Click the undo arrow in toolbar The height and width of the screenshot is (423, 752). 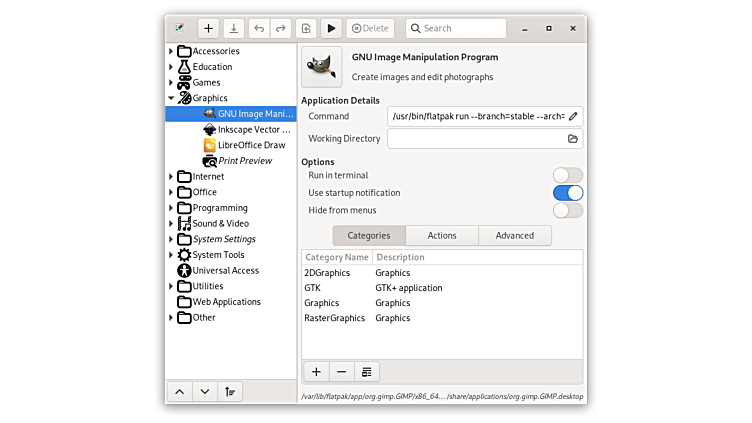(260, 29)
